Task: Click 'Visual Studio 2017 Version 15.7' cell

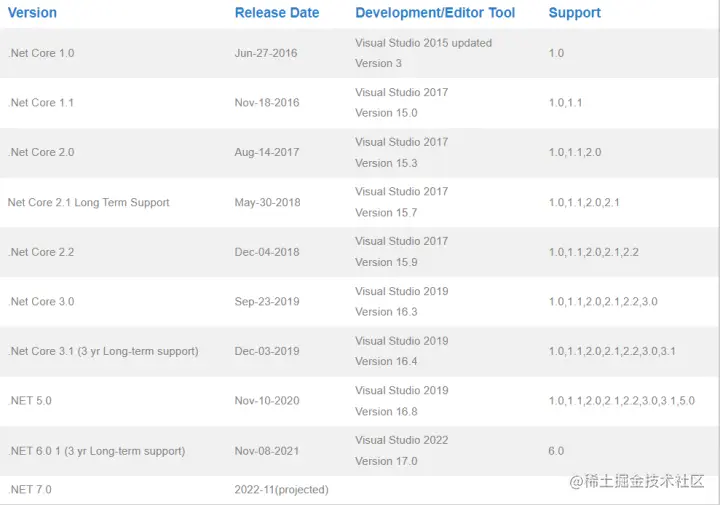Action: [401, 202]
